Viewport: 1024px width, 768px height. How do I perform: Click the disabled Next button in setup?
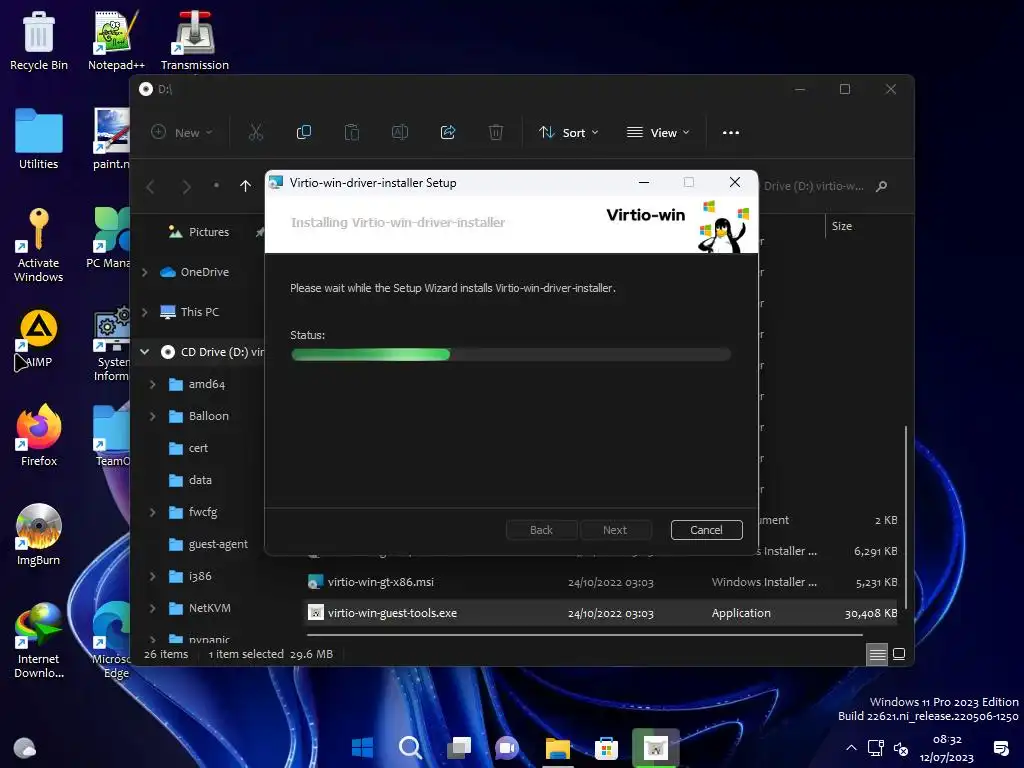coord(615,530)
